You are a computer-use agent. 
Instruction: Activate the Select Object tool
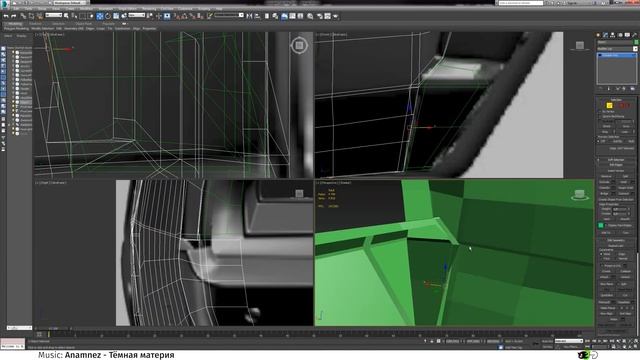click(x=67, y=16)
